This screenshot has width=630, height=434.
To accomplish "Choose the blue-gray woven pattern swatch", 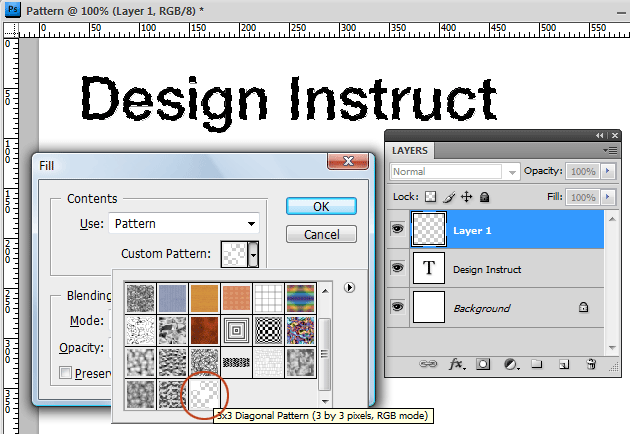I will [x=172, y=298].
